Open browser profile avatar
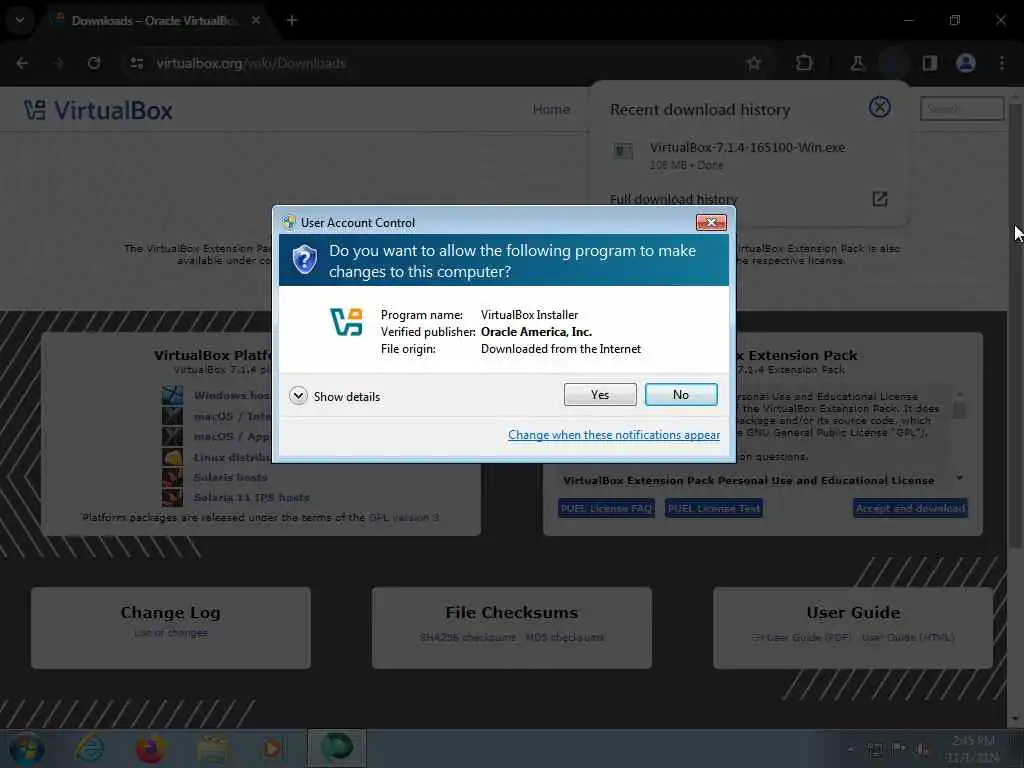1024x768 pixels. 966,63
